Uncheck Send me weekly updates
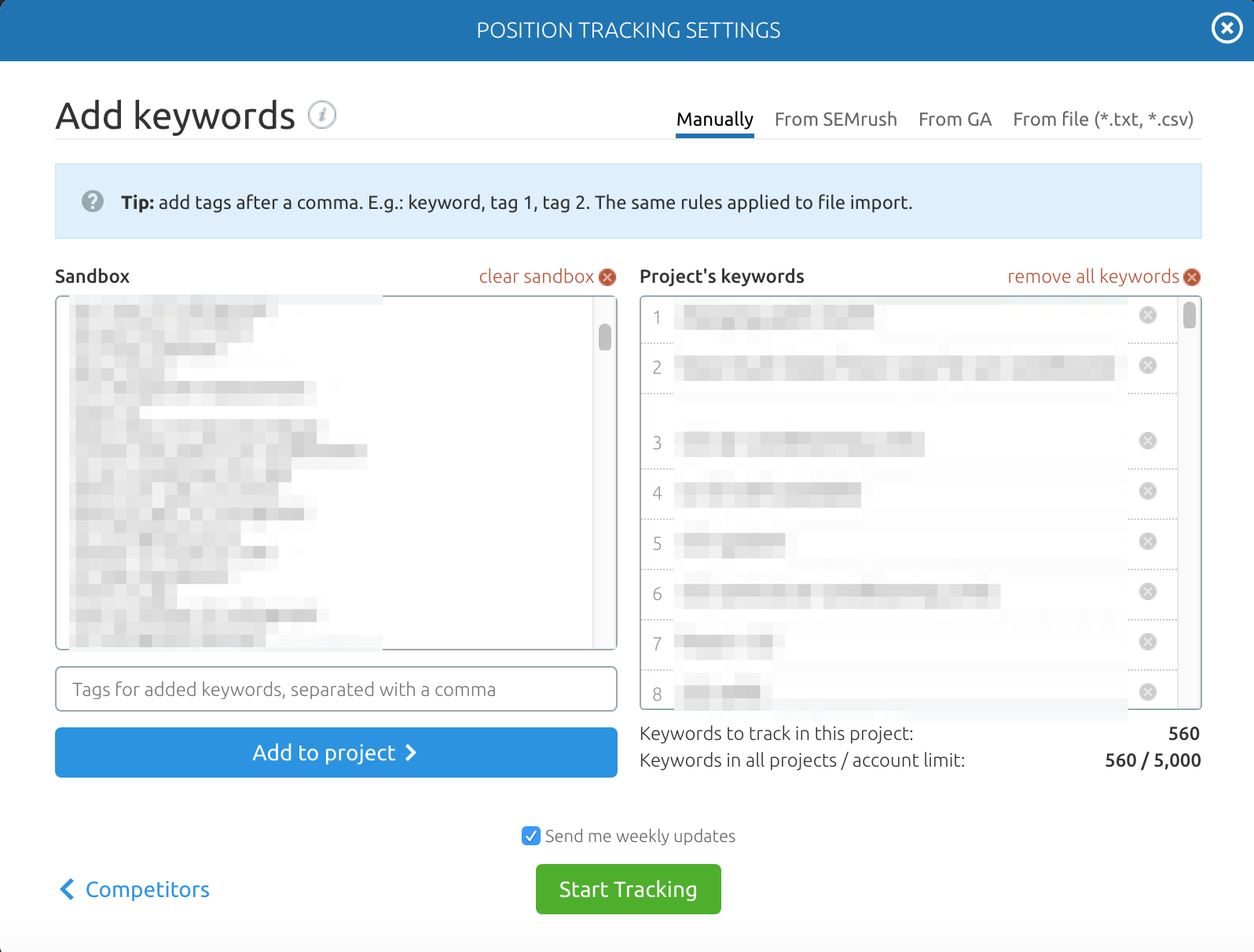The width and height of the screenshot is (1254, 952). point(531,836)
